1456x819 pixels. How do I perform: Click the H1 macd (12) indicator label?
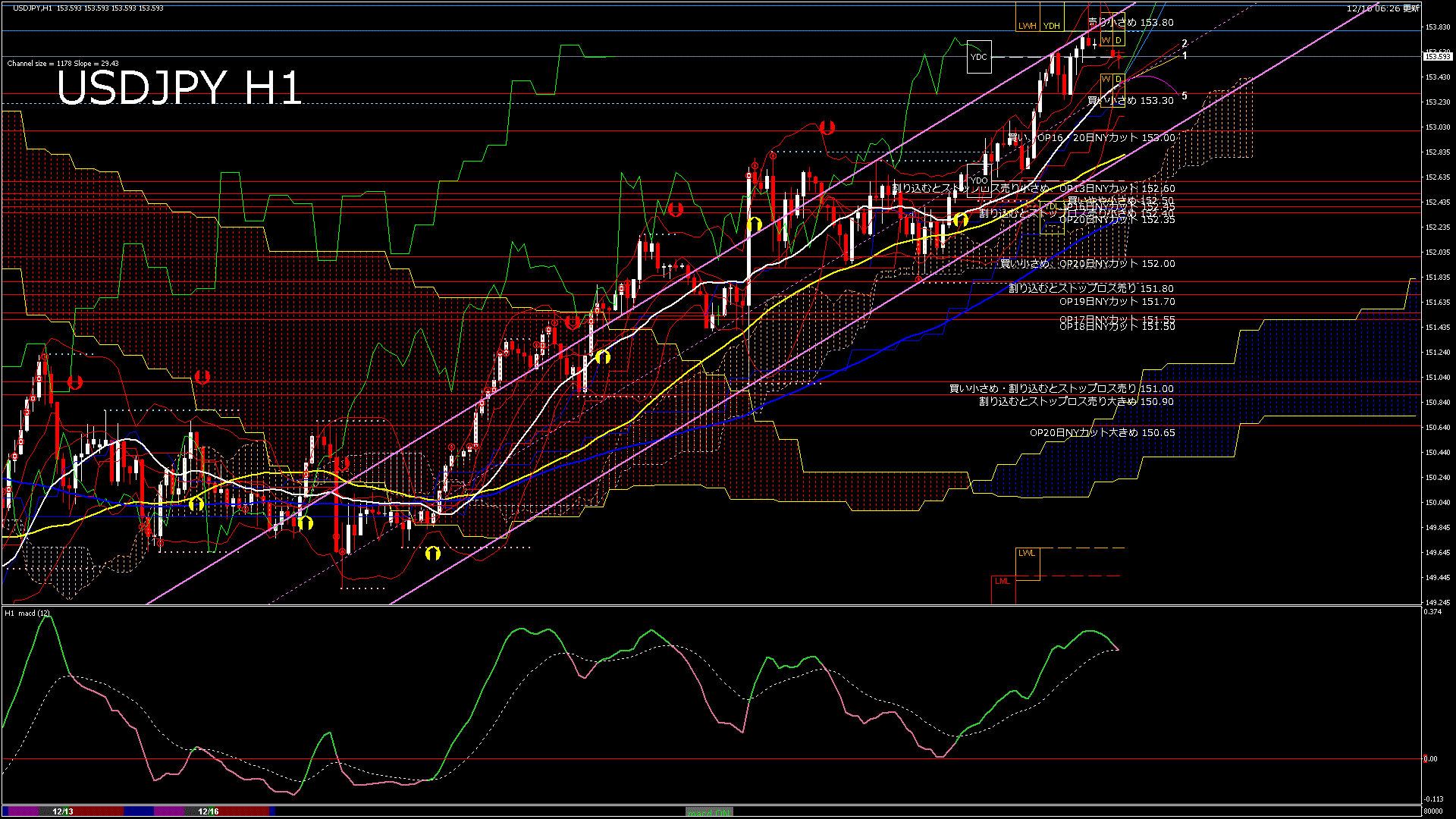click(27, 613)
